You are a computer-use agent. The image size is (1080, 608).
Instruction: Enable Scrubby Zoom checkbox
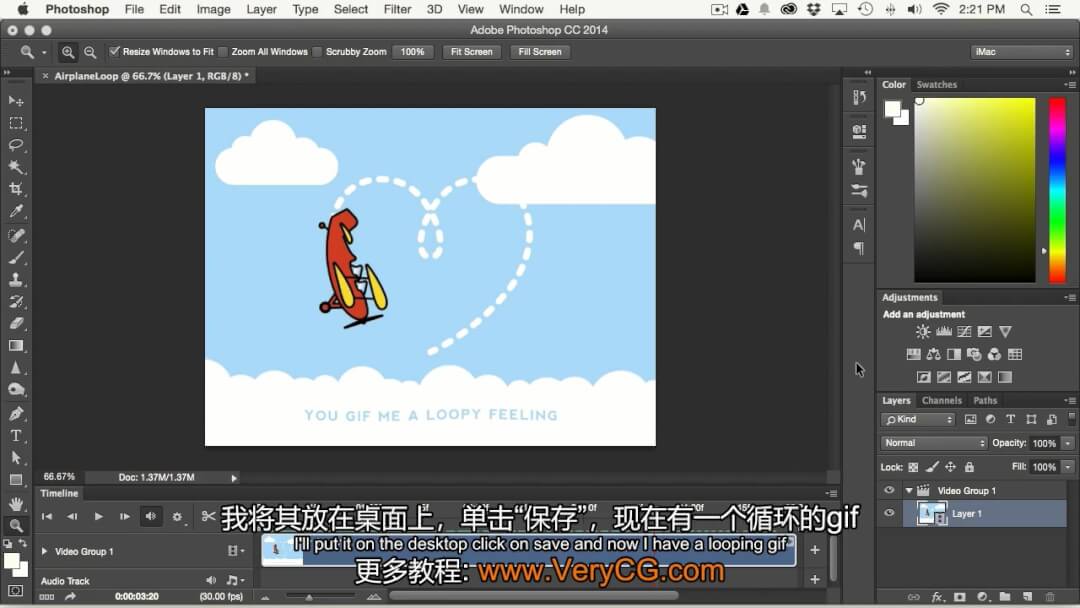coord(318,52)
